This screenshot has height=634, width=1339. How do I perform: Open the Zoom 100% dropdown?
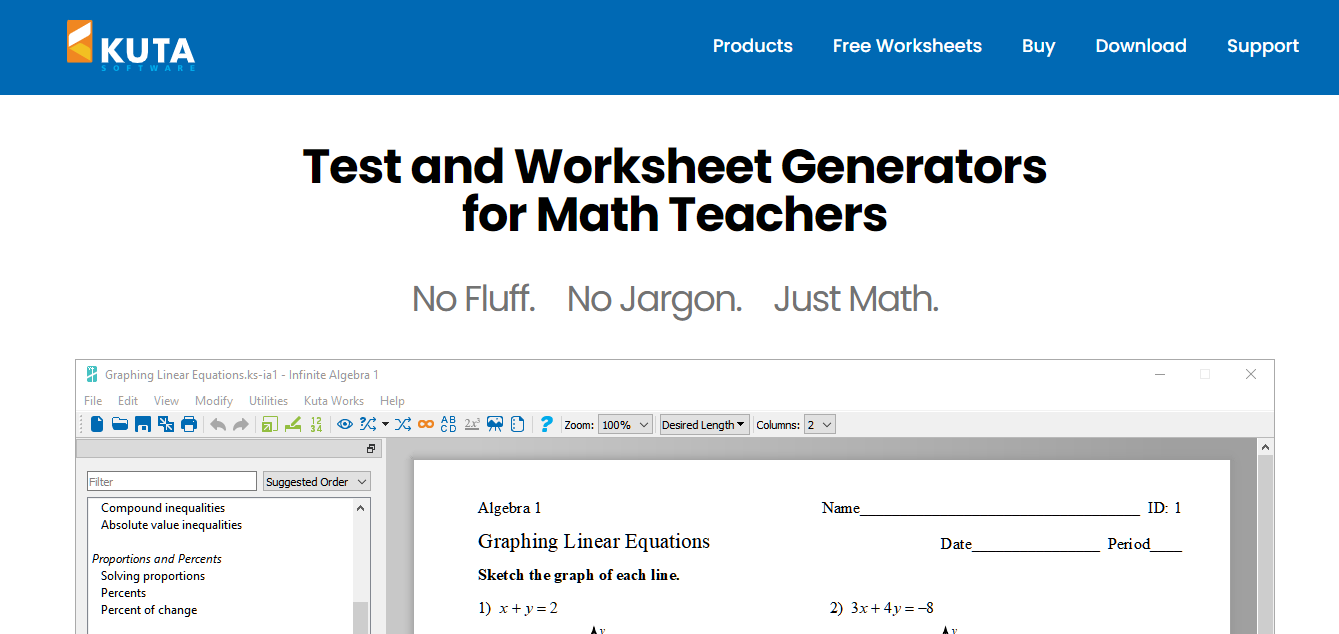626,425
